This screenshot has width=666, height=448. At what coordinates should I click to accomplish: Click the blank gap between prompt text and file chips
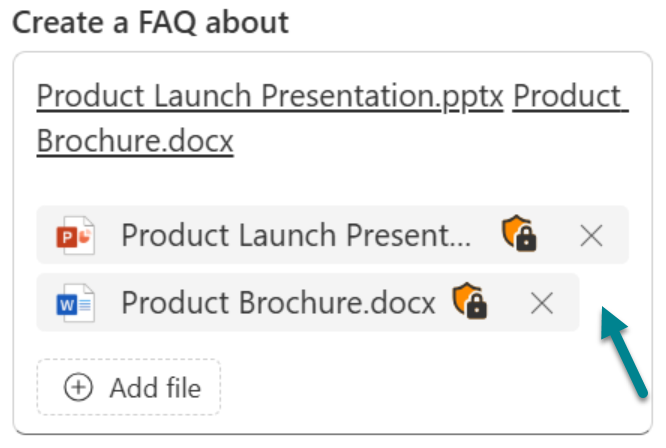pos(330,182)
